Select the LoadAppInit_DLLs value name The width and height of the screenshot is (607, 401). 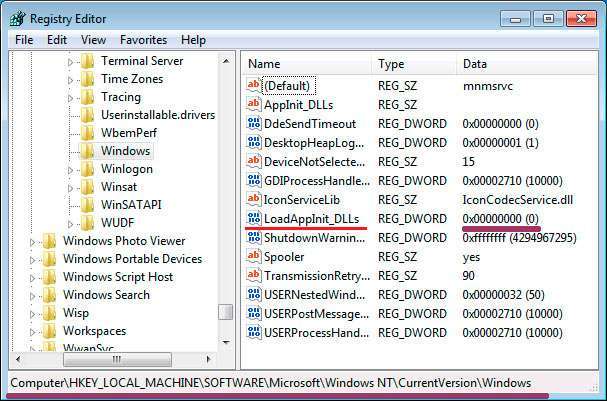(x=312, y=219)
